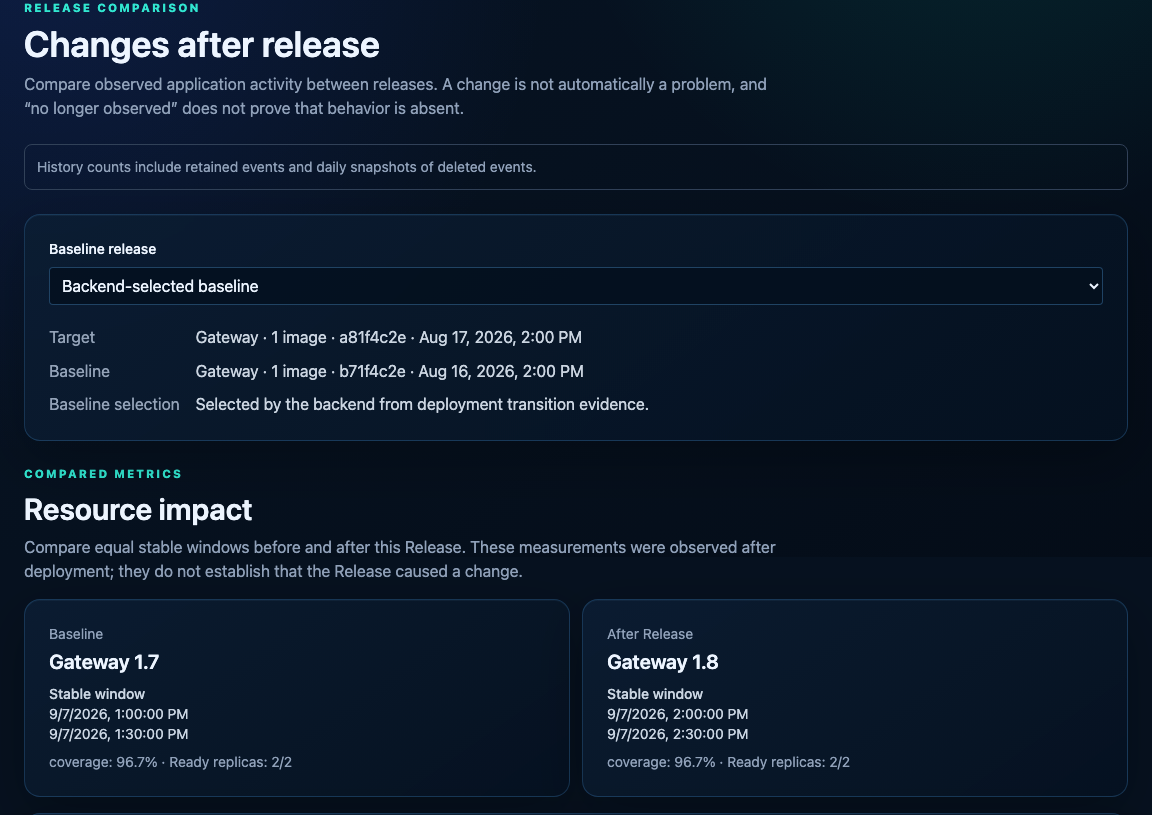Viewport: 1152px width, 815px height.
Task: Click the Resource impact heading
Action: pos(138,509)
